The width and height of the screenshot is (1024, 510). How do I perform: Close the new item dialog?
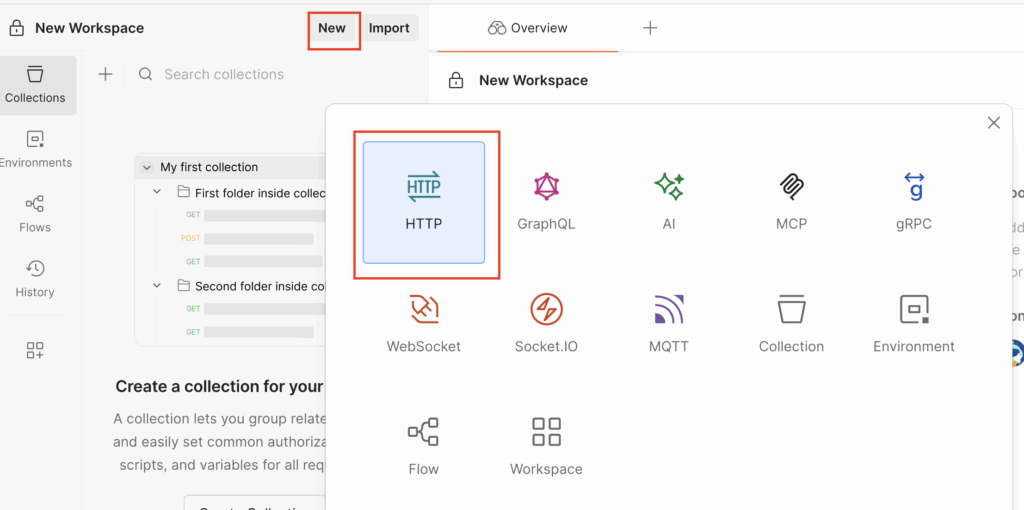tap(993, 123)
